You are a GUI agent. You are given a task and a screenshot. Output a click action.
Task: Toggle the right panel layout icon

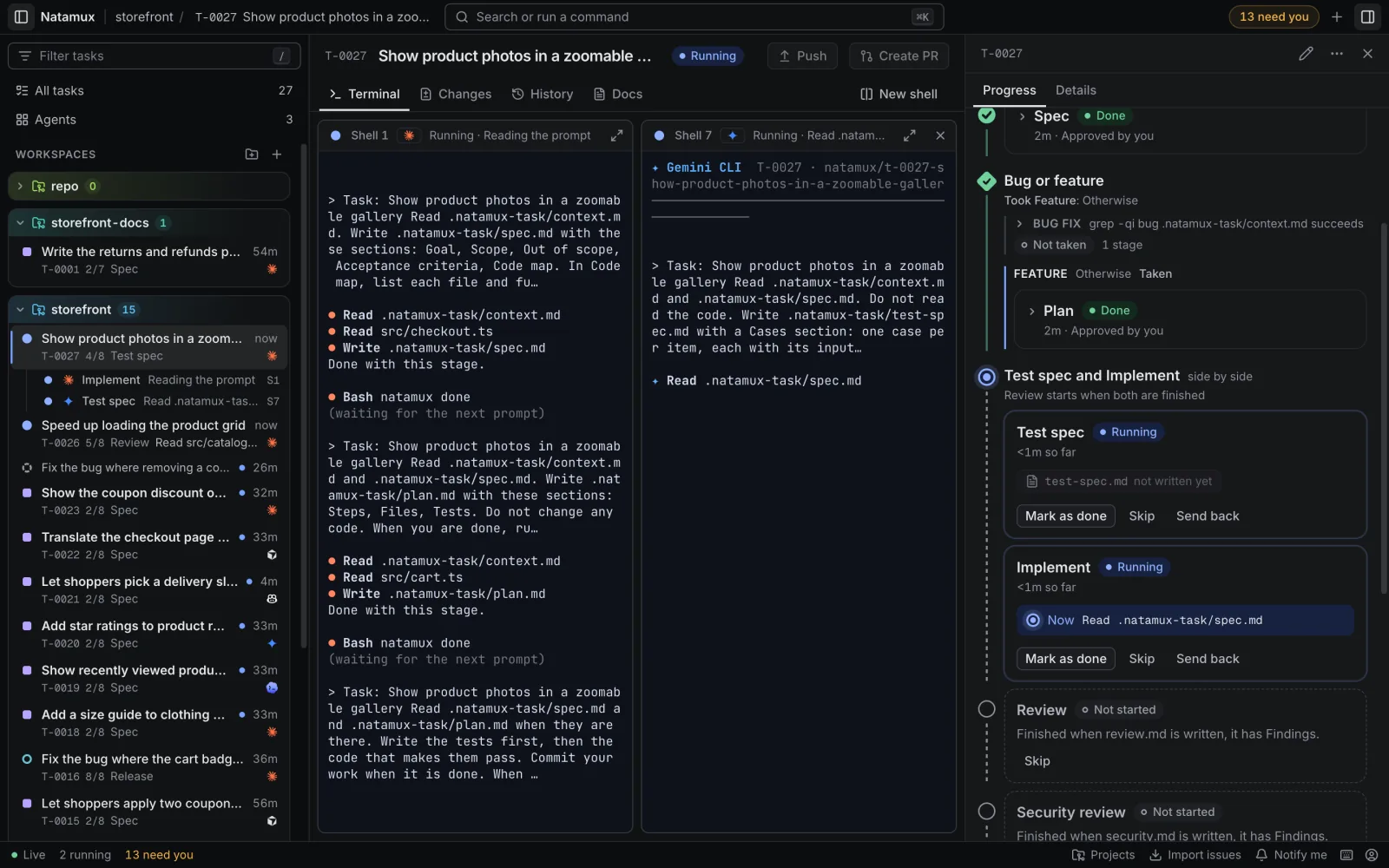[x=1367, y=16]
